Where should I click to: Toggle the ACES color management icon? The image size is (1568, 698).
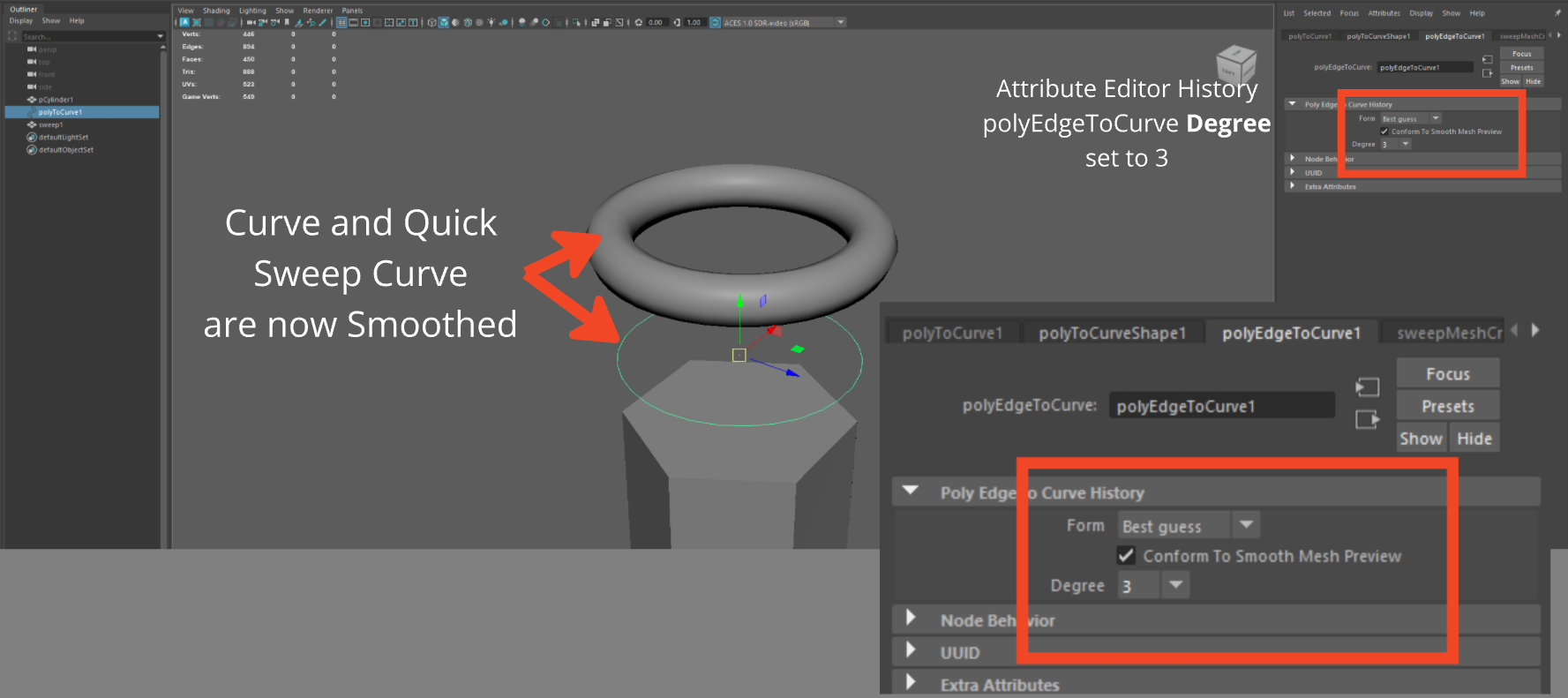click(x=715, y=23)
